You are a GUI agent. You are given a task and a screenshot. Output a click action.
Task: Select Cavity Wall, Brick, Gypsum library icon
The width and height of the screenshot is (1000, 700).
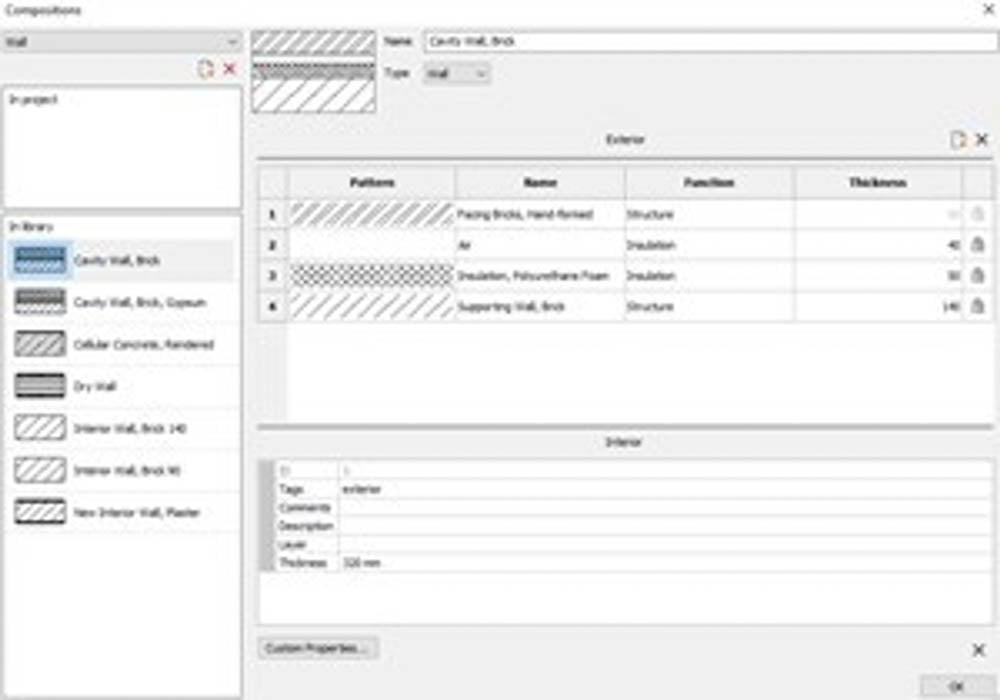pyautogui.click(x=41, y=302)
